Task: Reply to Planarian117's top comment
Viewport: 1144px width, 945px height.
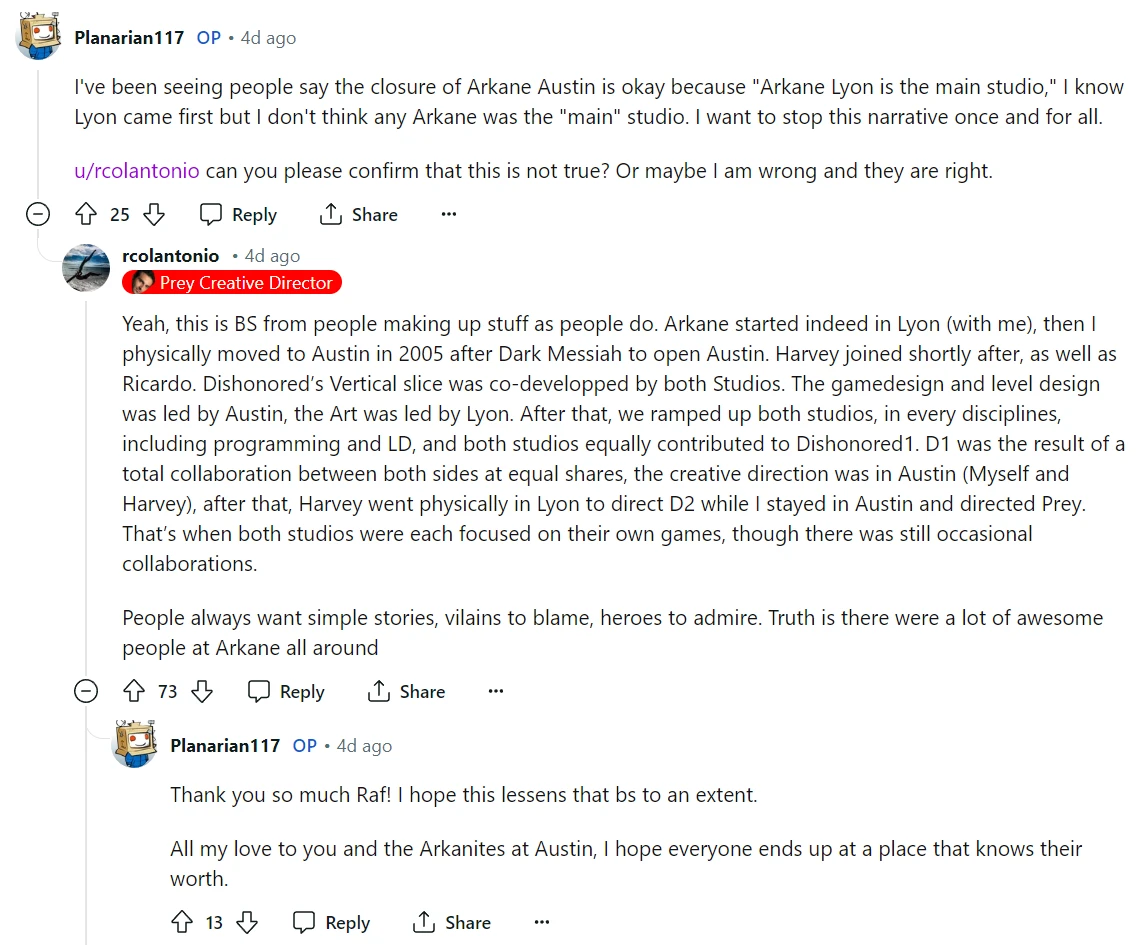Action: pyautogui.click(x=238, y=214)
